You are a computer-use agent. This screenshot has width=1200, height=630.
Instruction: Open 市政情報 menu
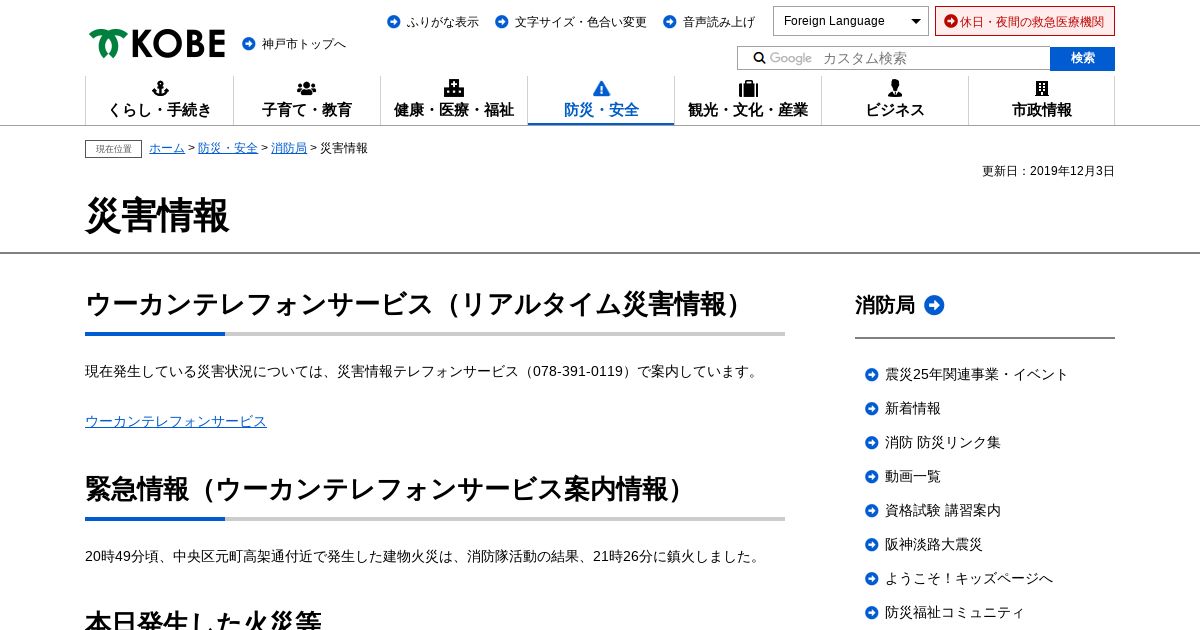coord(1042,101)
